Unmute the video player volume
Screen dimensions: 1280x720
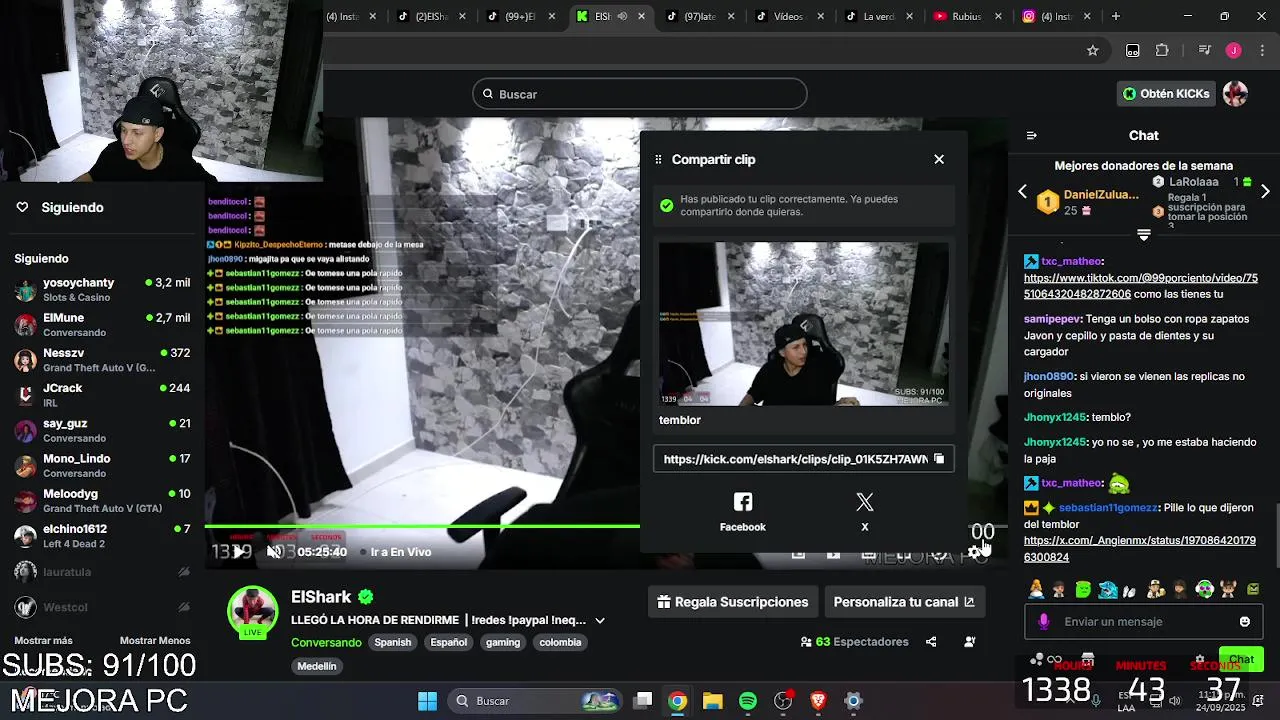(275, 552)
